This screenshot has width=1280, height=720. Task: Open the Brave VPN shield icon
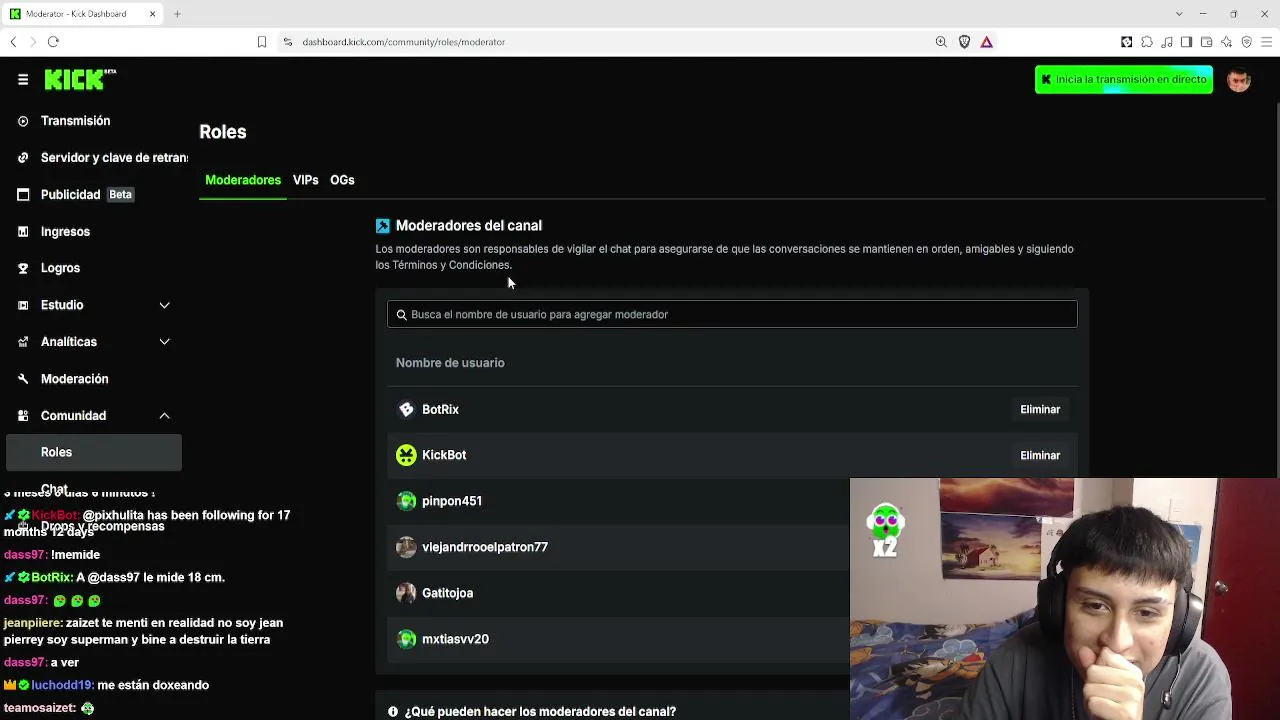(1246, 42)
